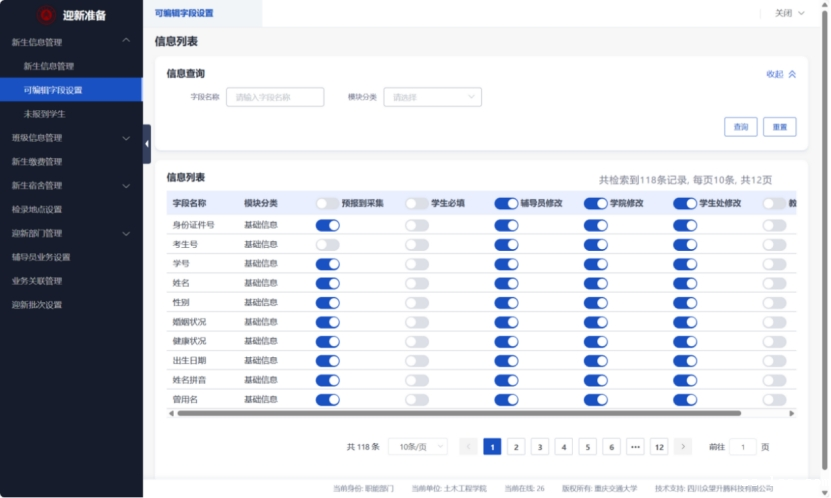Toggle 预报到采集 switch for 考生号 row
Viewport: 831px width, 498px height.
(x=327, y=245)
